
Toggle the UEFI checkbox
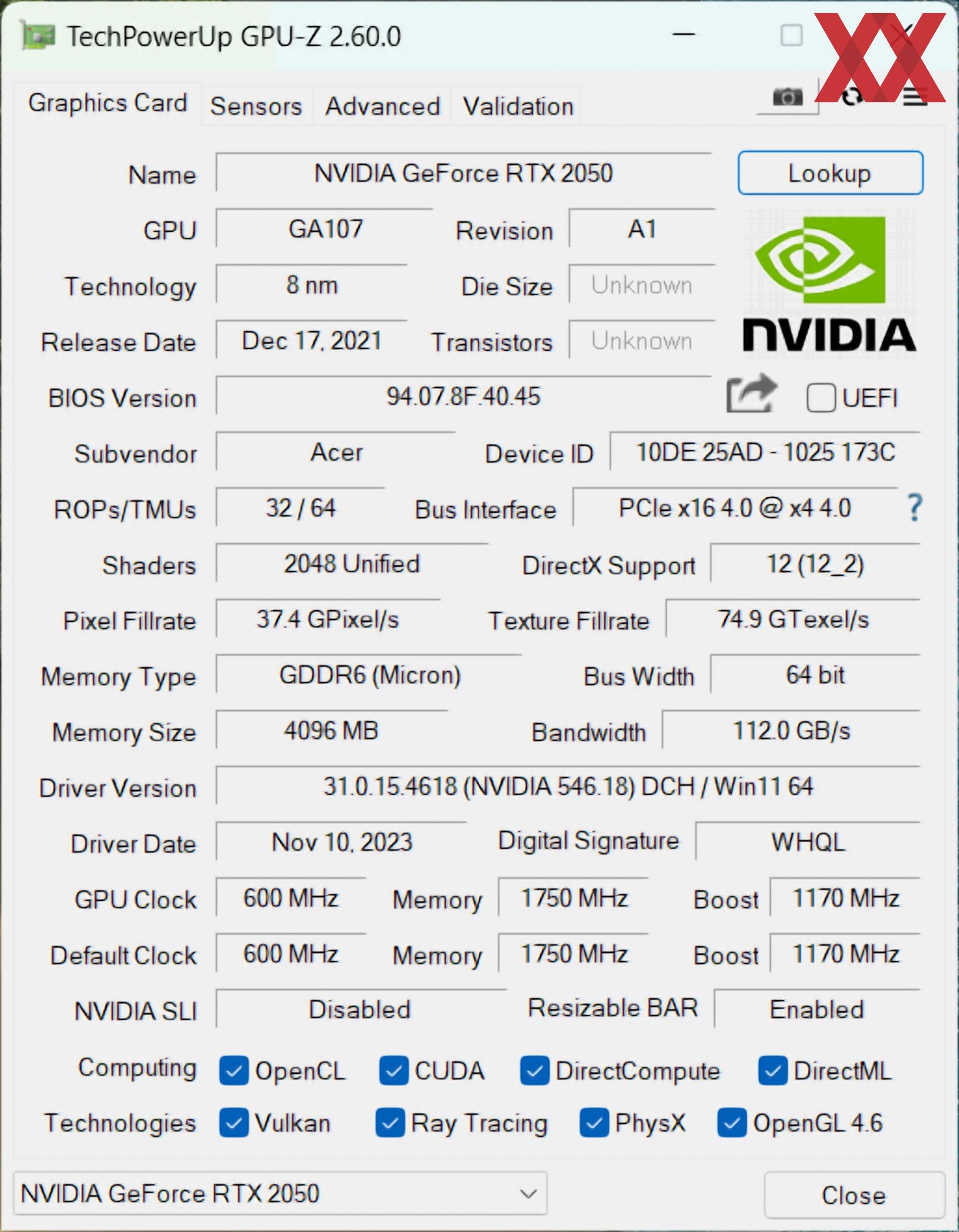click(x=821, y=398)
